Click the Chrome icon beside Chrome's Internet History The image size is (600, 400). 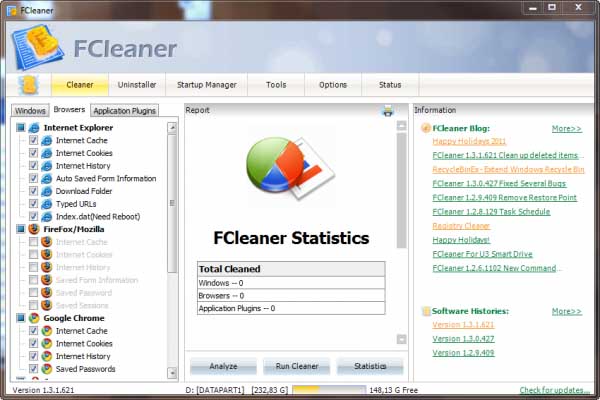47,356
